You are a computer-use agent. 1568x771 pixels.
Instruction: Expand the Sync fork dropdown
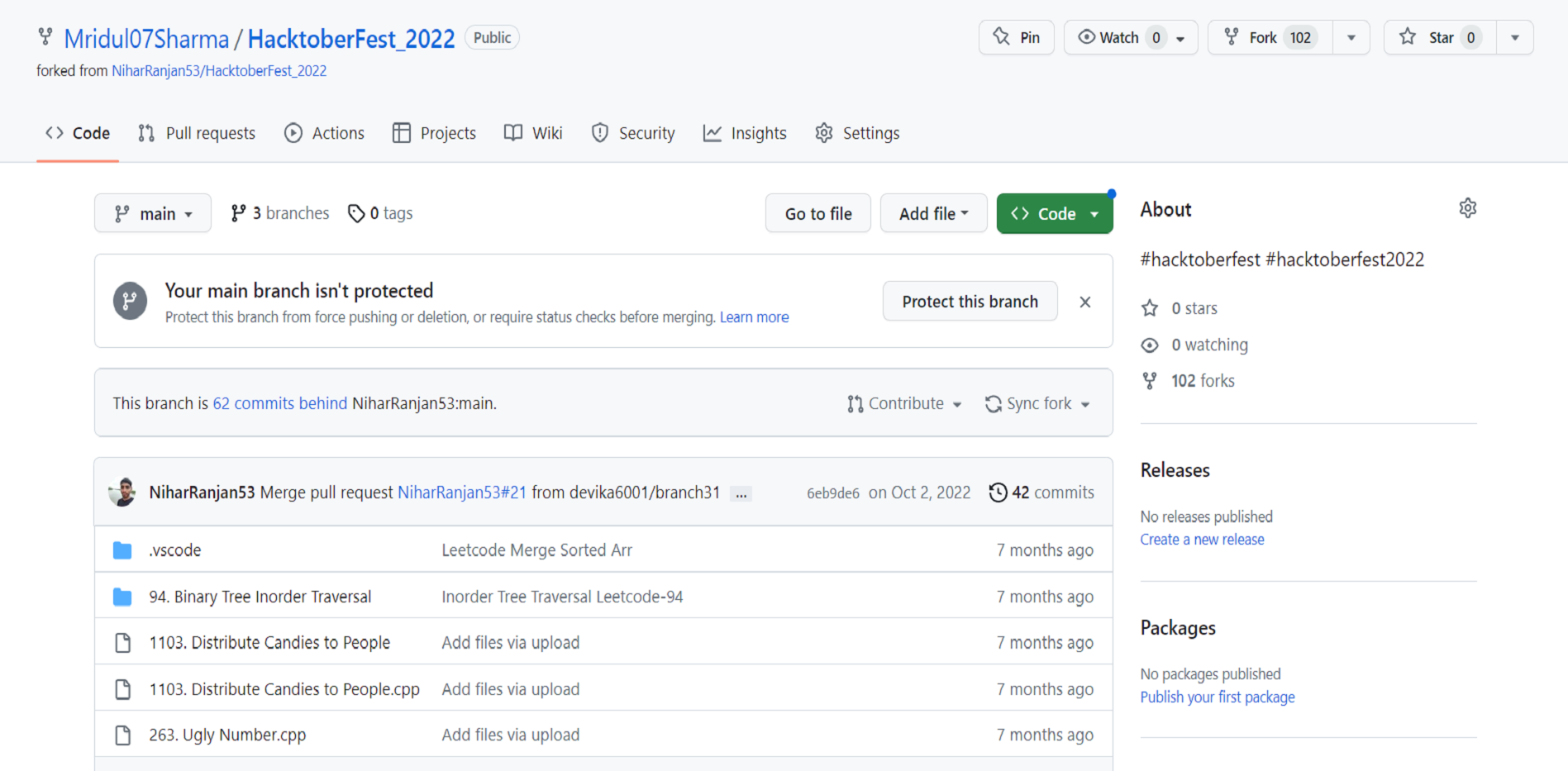tap(1037, 404)
